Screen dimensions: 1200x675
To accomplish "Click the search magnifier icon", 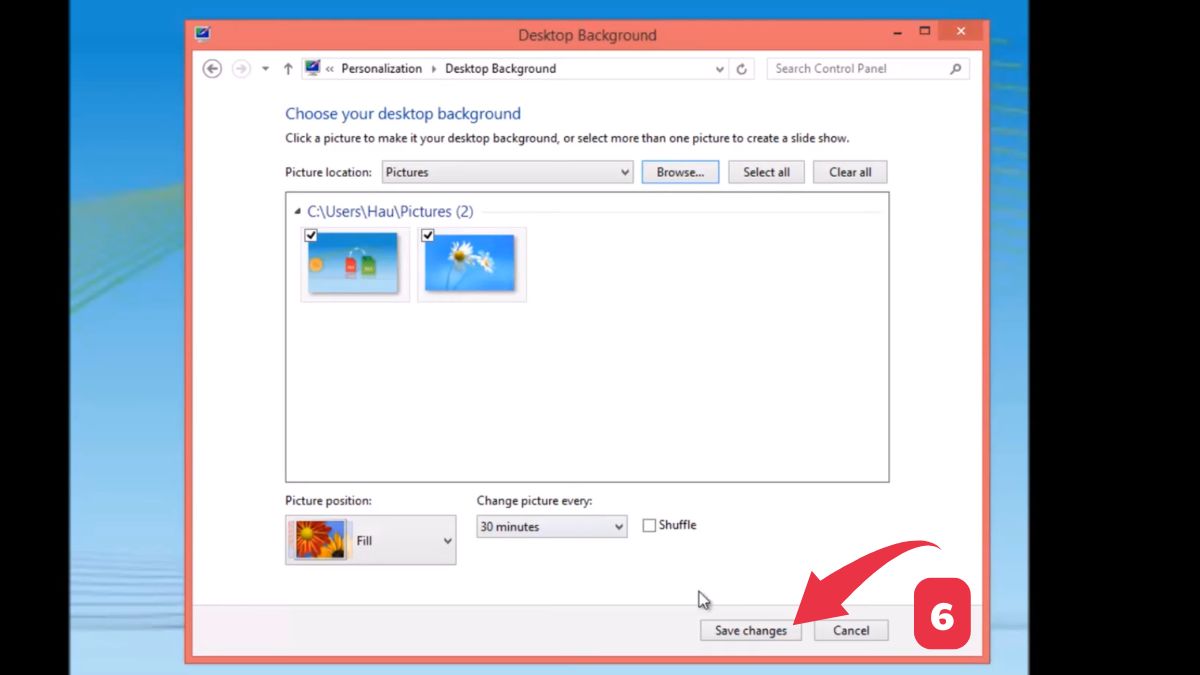I will coord(954,68).
